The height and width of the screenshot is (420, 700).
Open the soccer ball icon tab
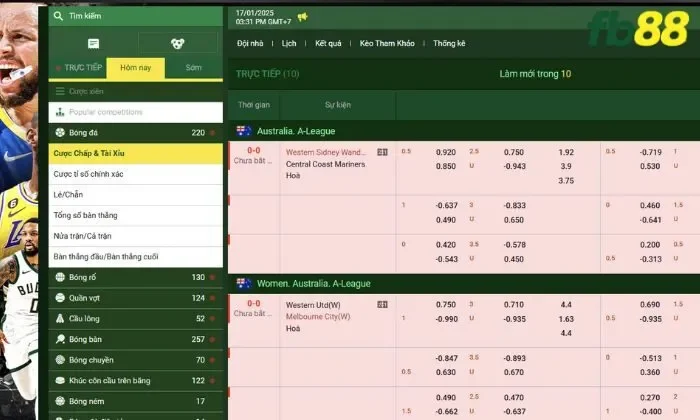[177, 44]
